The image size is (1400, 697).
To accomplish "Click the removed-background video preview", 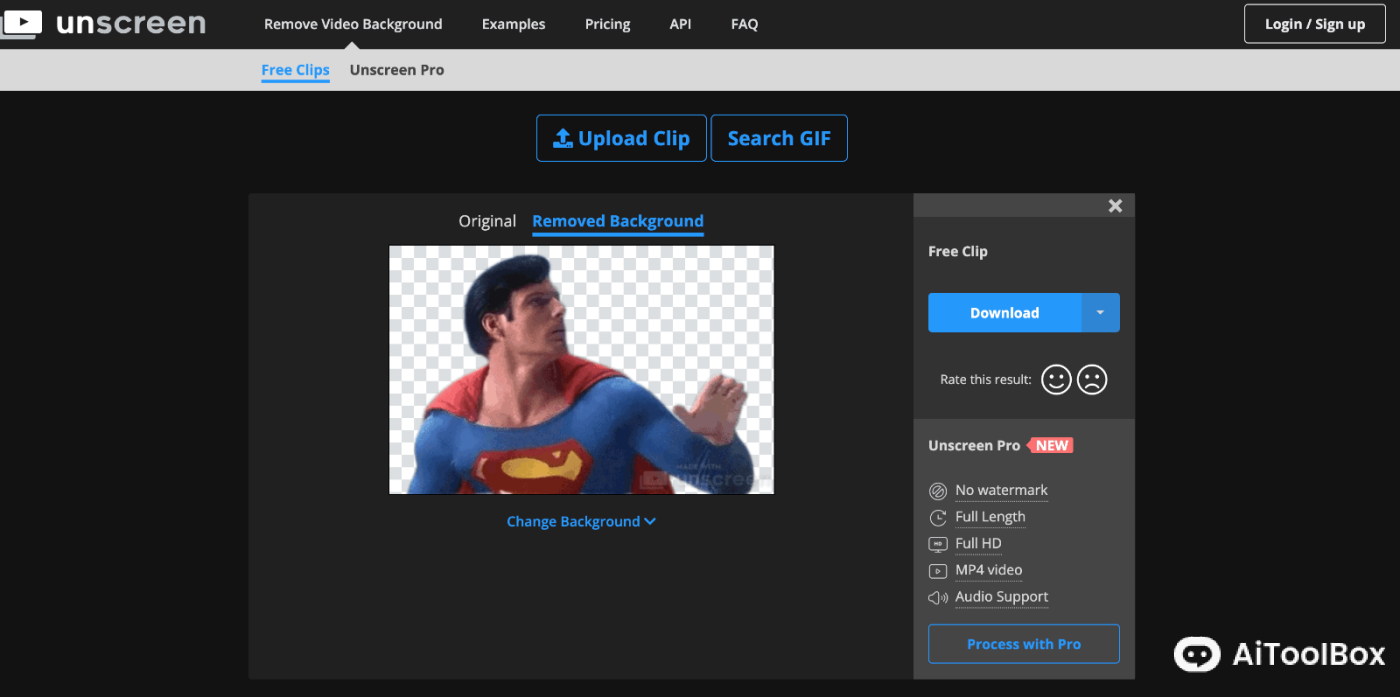I will pos(581,370).
